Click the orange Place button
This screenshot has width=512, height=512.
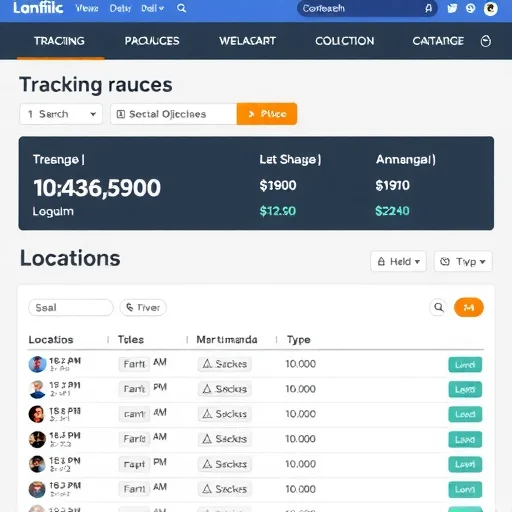tap(267, 114)
